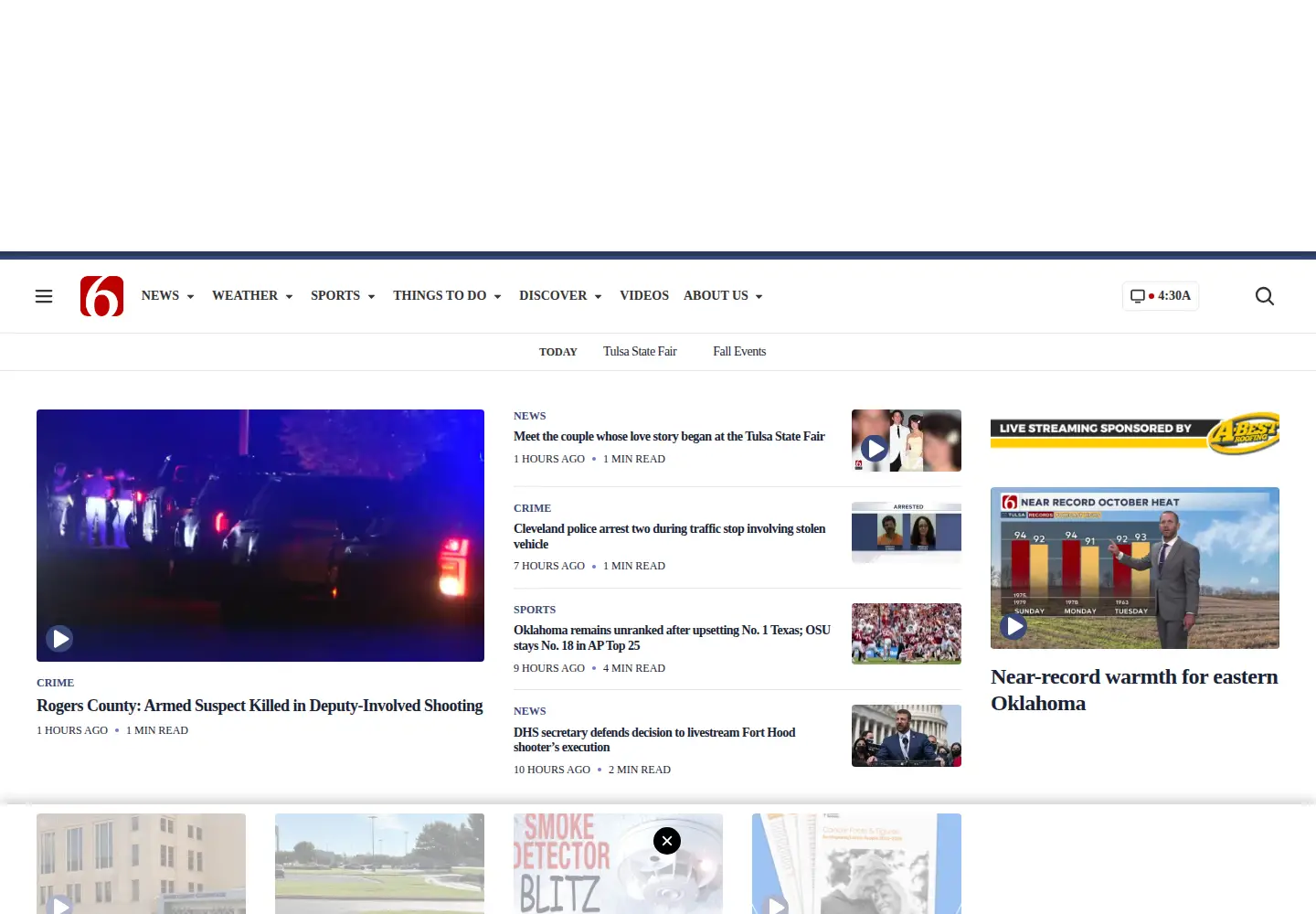This screenshot has width=1316, height=914.
Task: Click the Oklahoma football crowd thumbnail
Action: (907, 633)
